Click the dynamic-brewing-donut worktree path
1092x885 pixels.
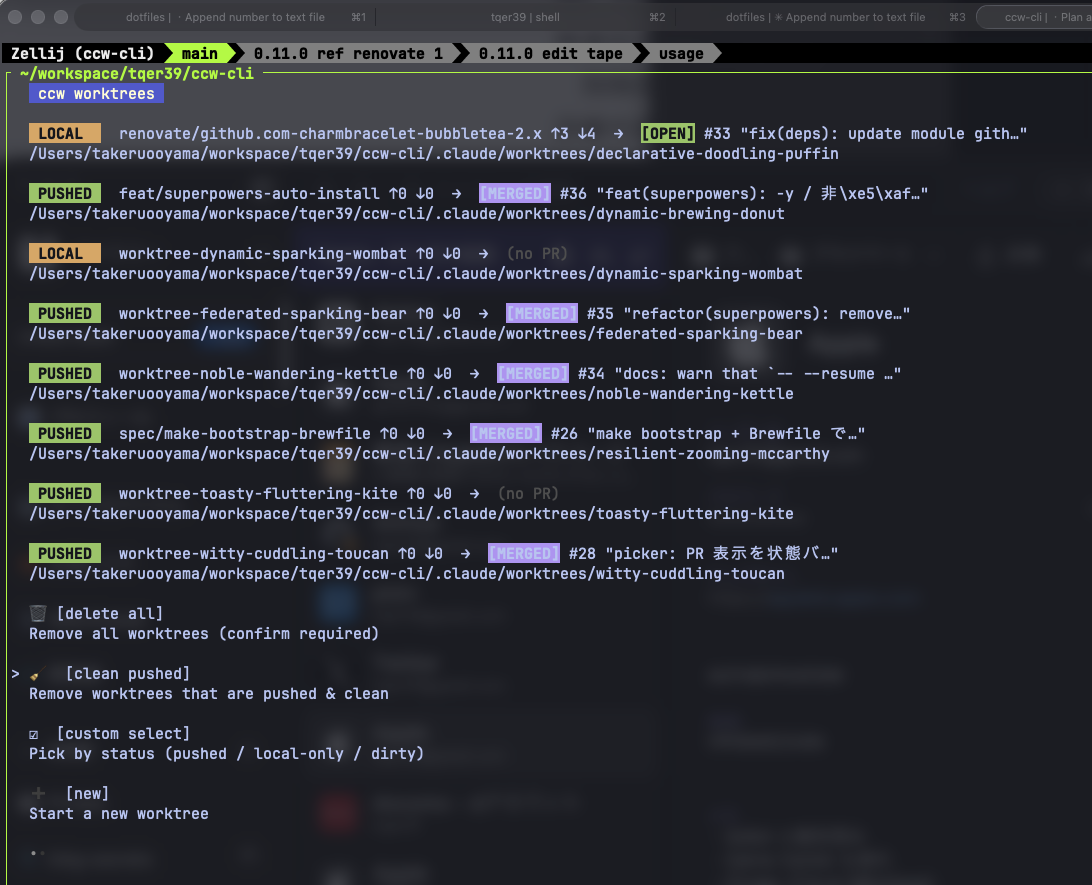(407, 213)
